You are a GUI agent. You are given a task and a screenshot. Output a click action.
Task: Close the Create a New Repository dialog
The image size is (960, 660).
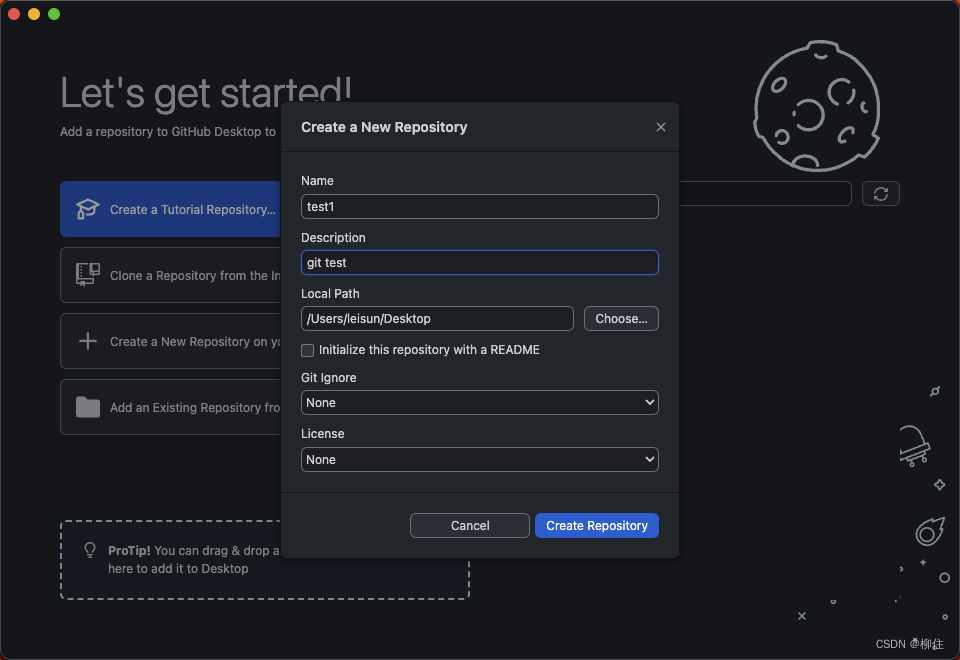coord(661,127)
